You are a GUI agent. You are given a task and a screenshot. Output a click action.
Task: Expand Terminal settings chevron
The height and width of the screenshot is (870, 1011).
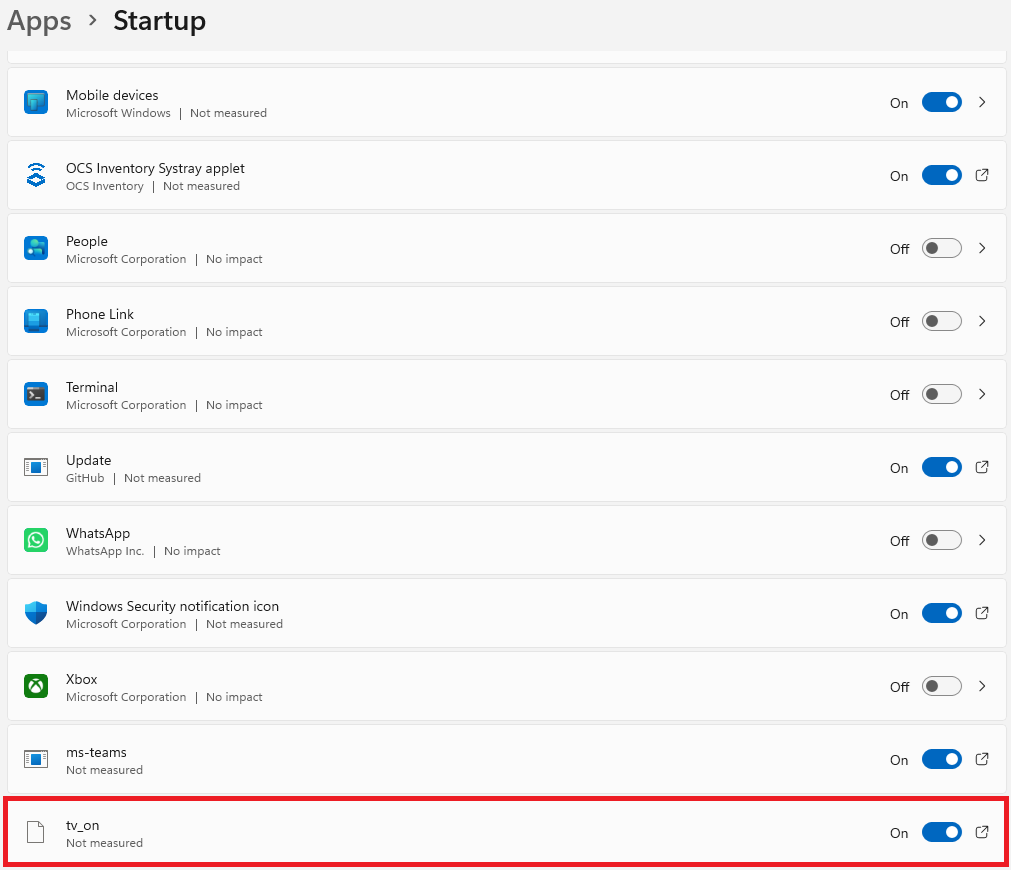pyautogui.click(x=982, y=393)
